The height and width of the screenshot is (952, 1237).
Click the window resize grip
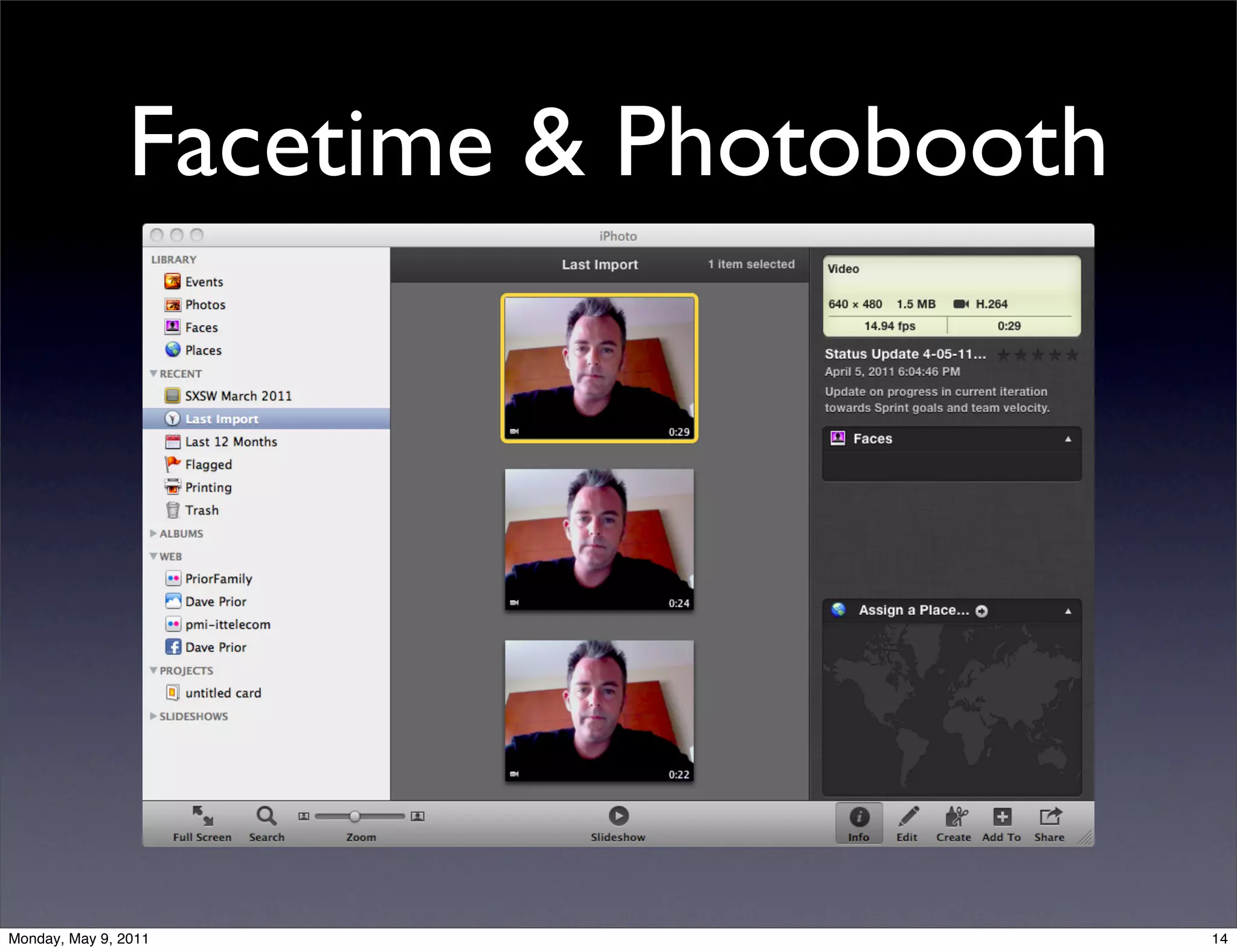pyautogui.click(x=1085, y=837)
